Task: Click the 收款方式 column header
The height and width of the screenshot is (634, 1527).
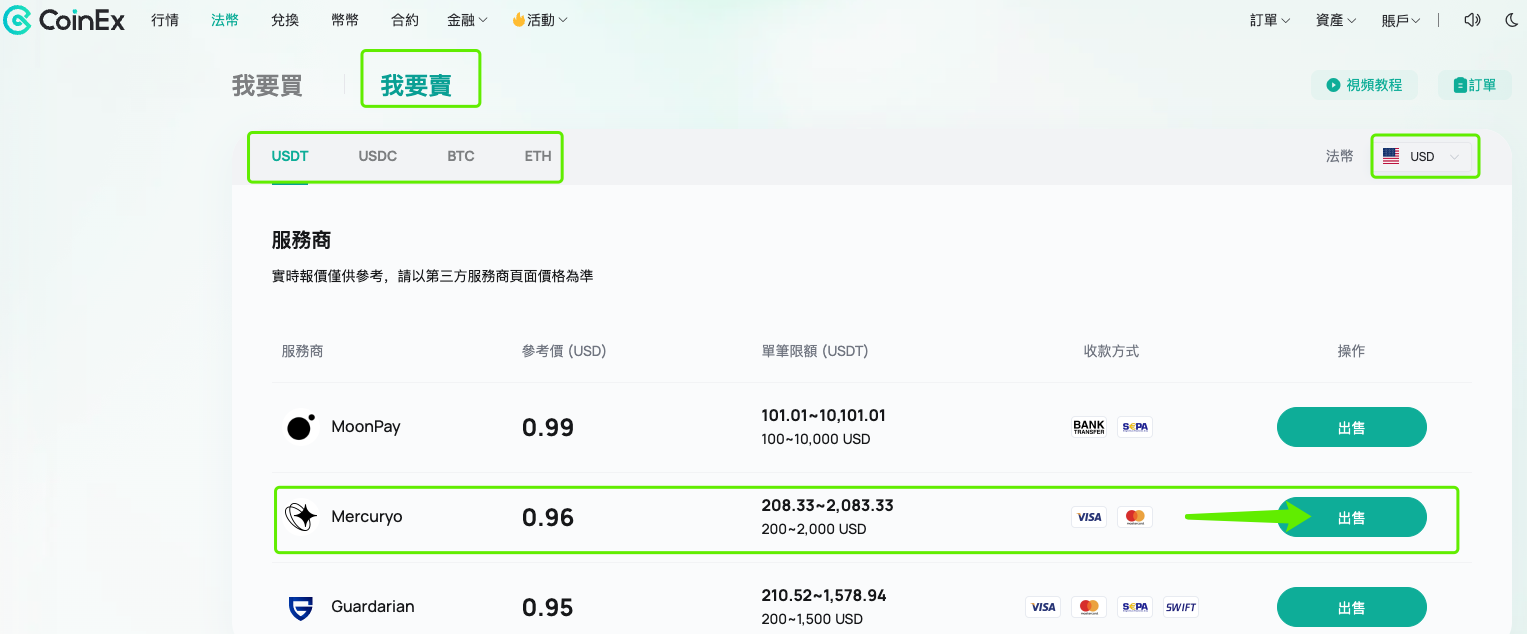Action: tap(1112, 351)
